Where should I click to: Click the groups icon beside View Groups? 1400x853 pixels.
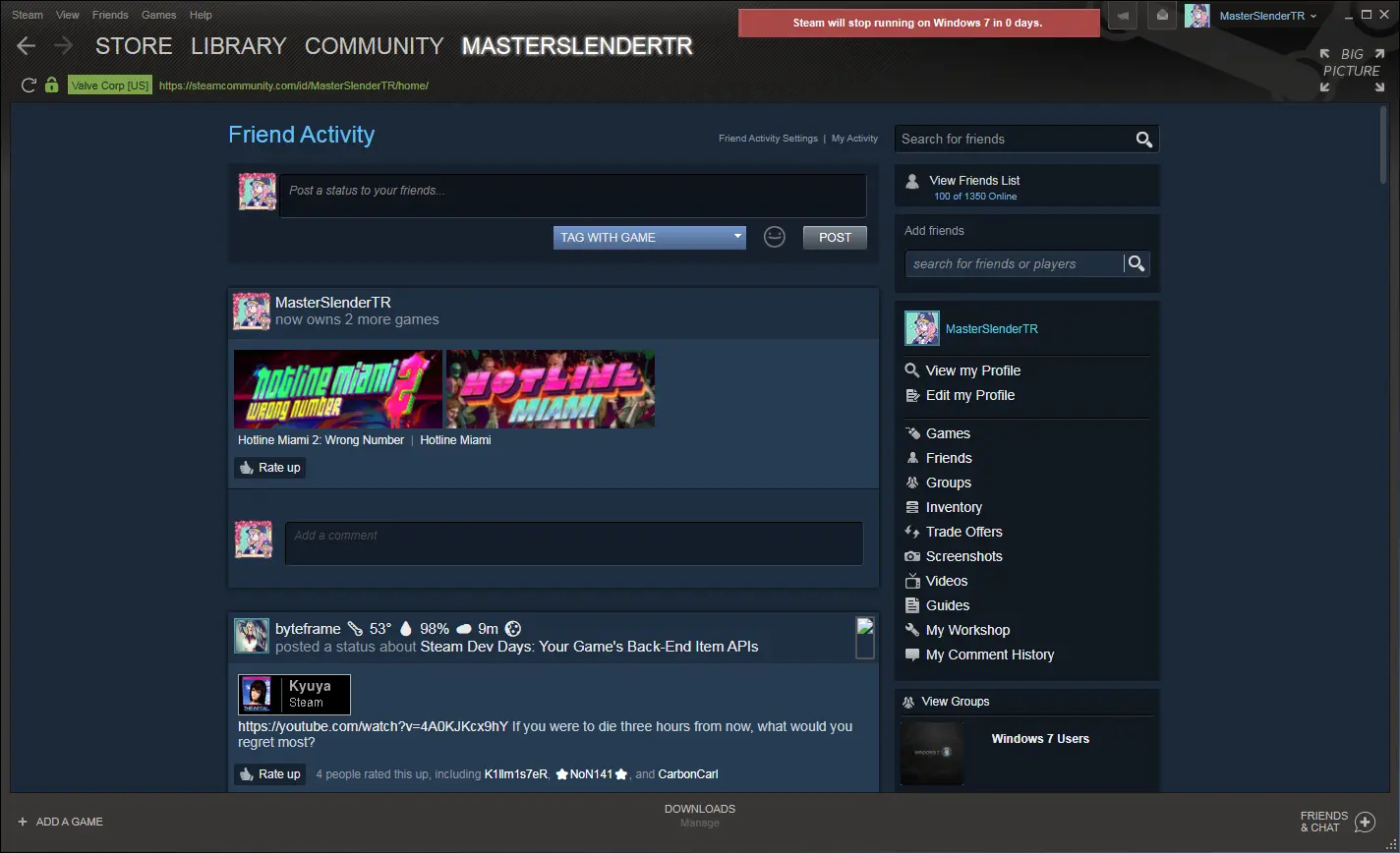tap(908, 702)
